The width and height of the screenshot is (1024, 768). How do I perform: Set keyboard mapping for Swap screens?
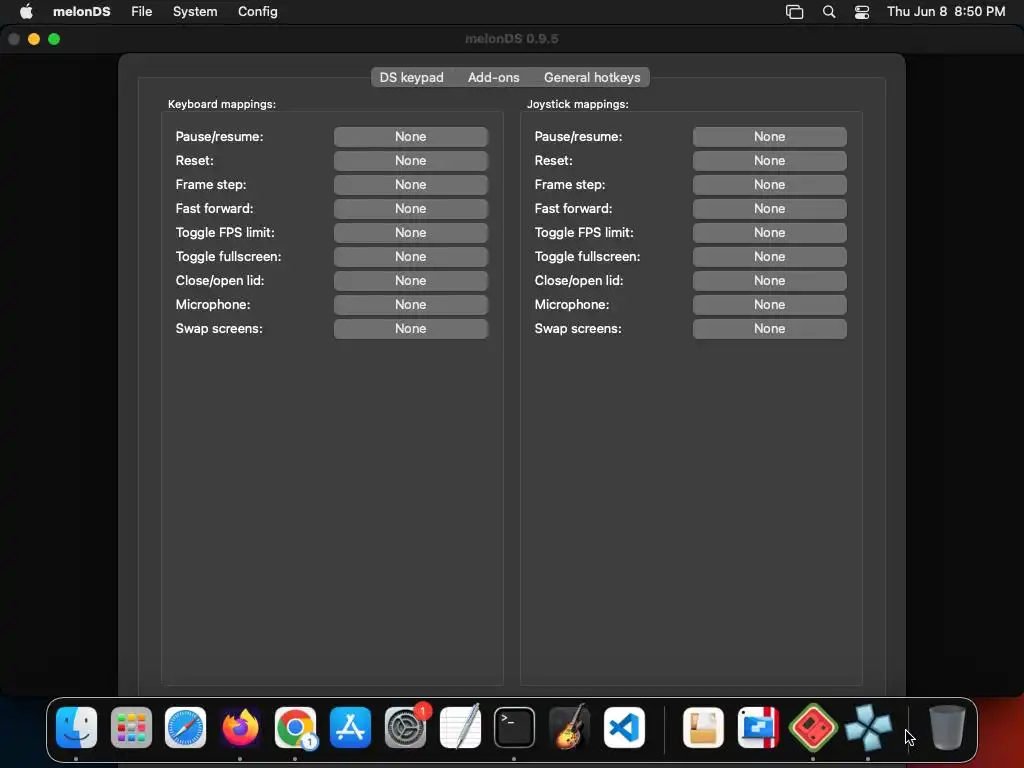411,328
